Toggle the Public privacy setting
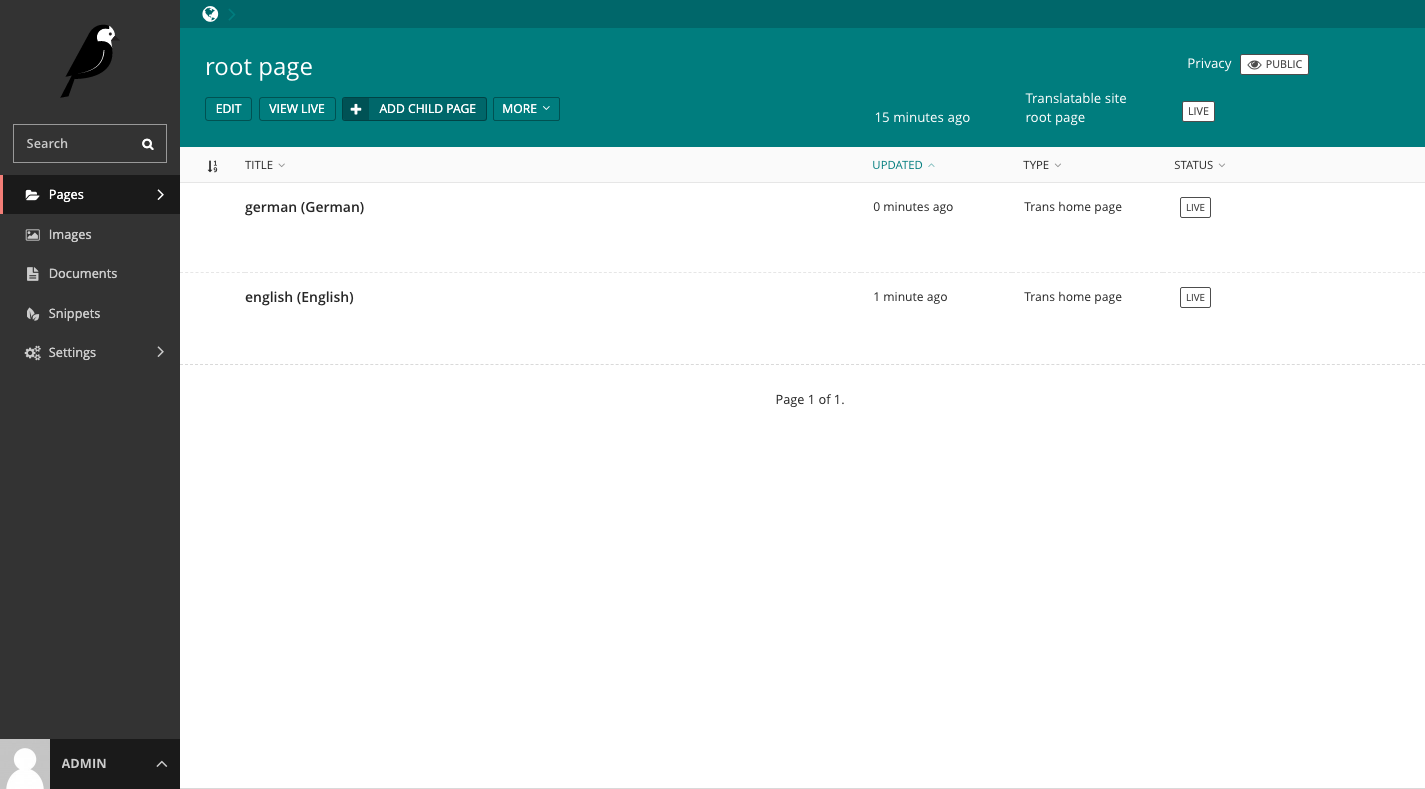Image resolution: width=1425 pixels, height=789 pixels. (1274, 64)
